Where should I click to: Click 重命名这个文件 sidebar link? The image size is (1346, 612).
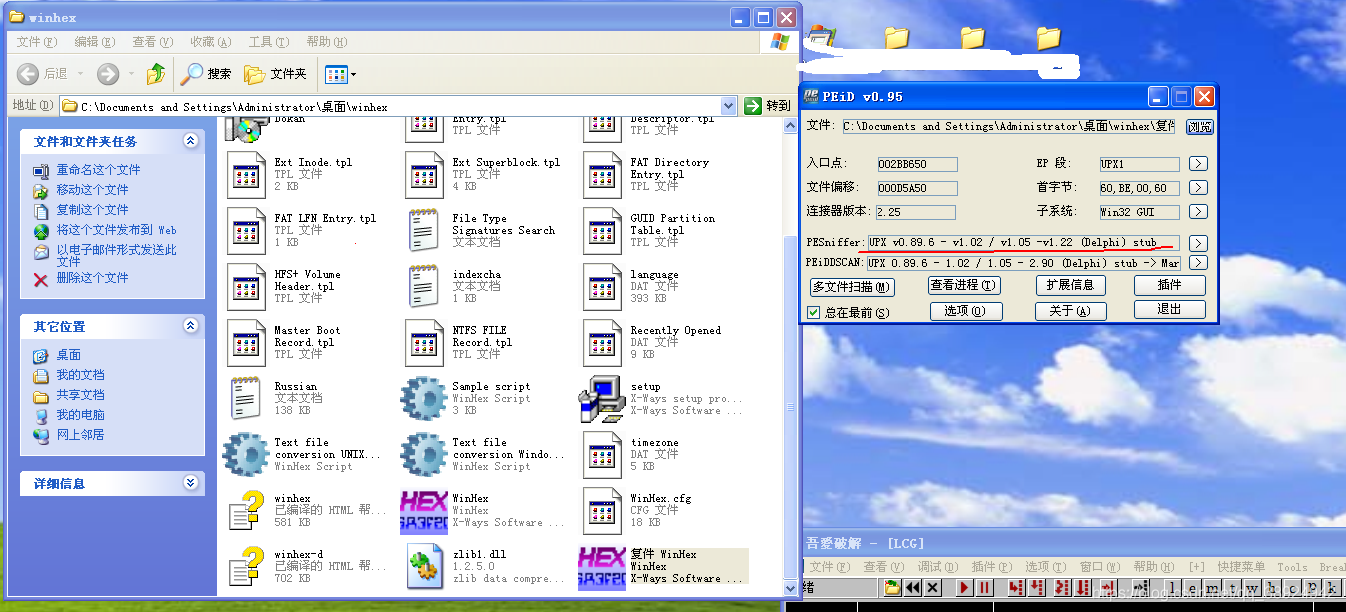pos(98,170)
